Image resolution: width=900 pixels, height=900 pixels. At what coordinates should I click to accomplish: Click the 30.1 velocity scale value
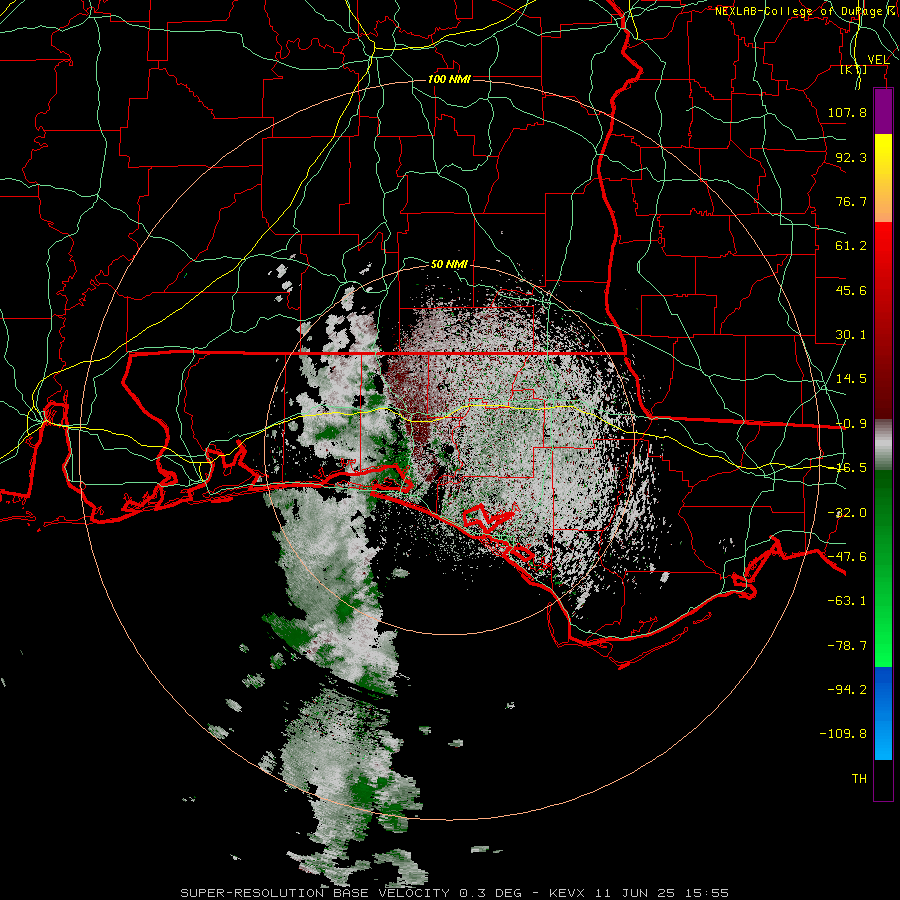[851, 335]
